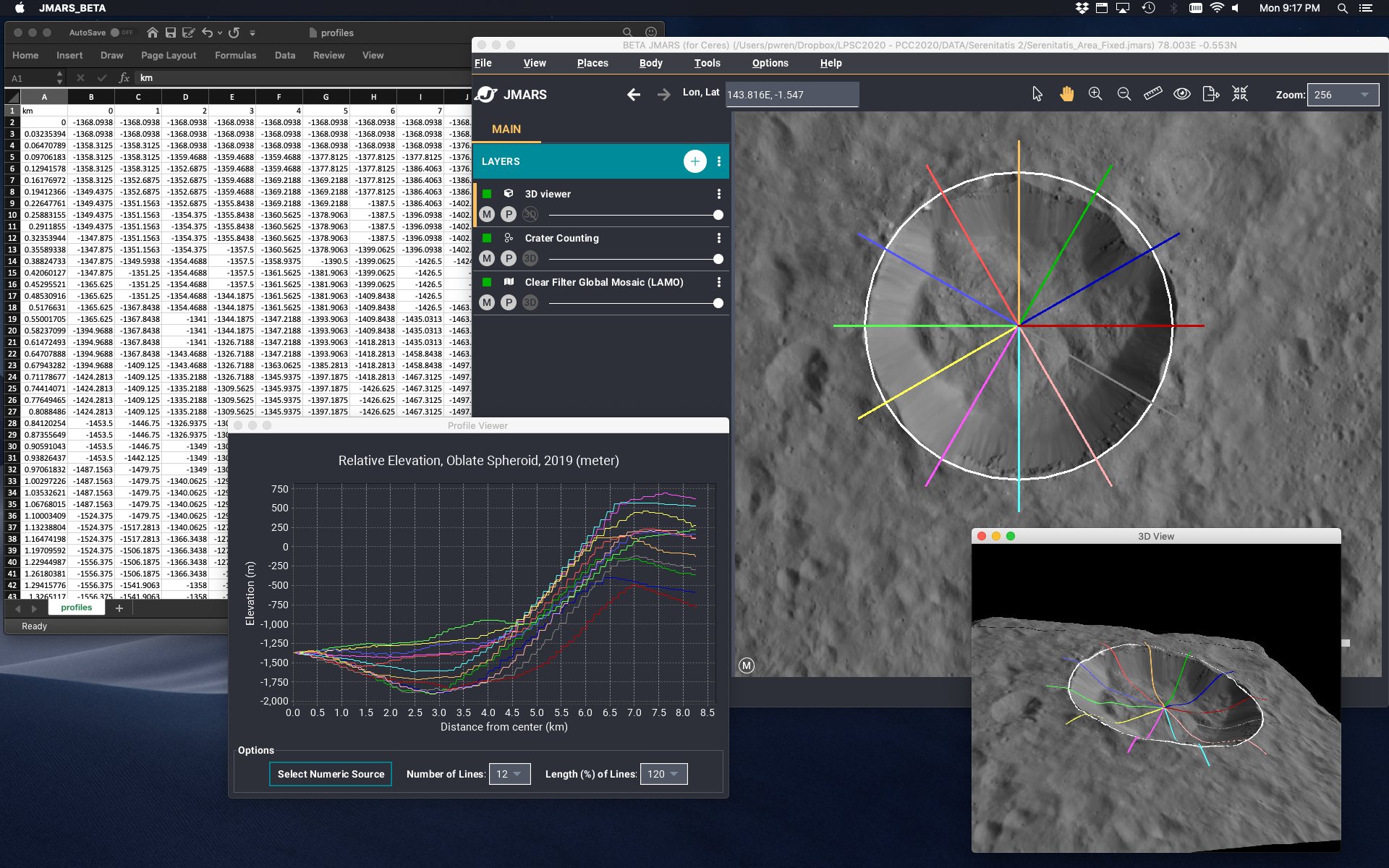Open the Length (%) of Lines dropdown

(x=663, y=773)
